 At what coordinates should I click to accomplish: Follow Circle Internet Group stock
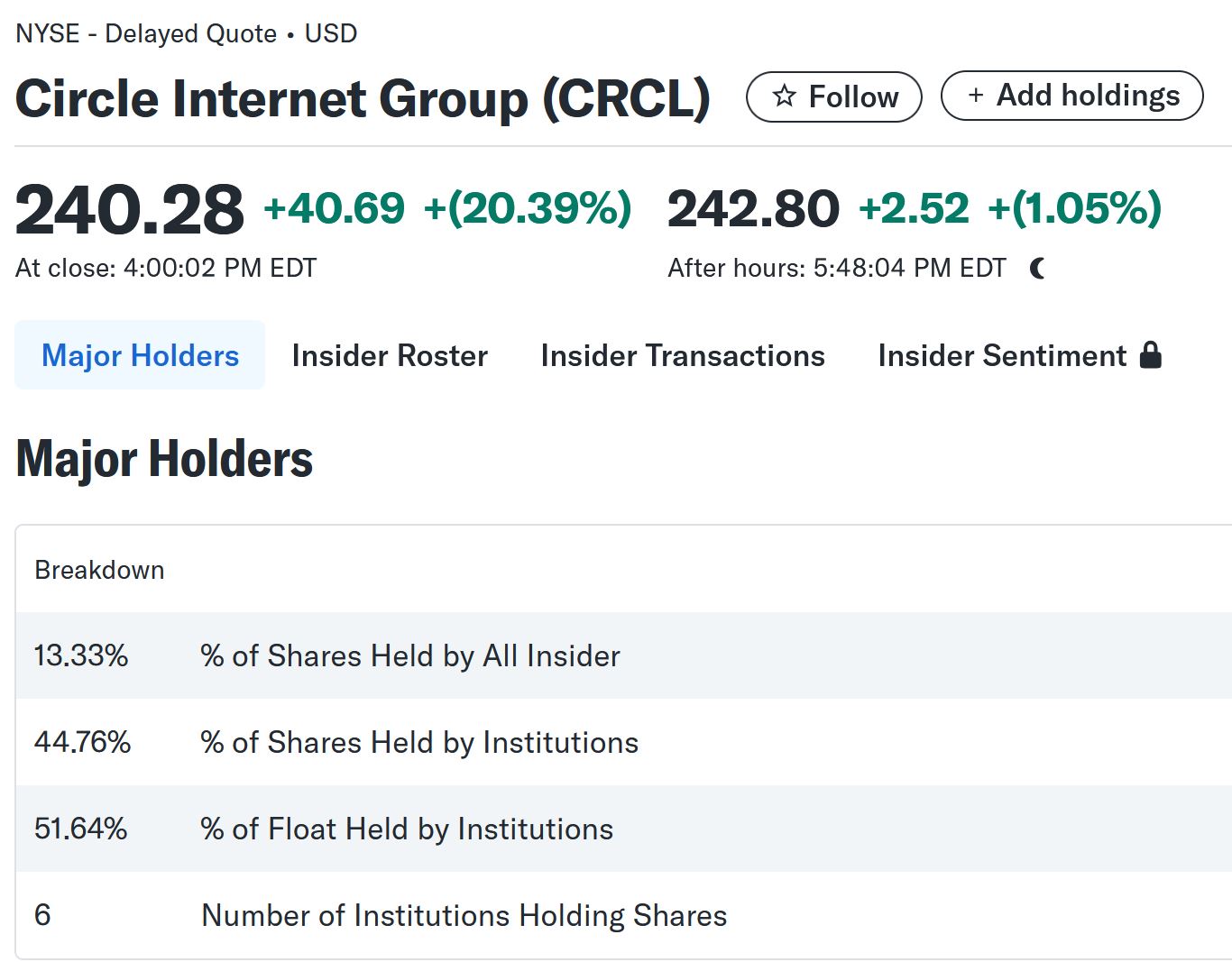[x=834, y=96]
